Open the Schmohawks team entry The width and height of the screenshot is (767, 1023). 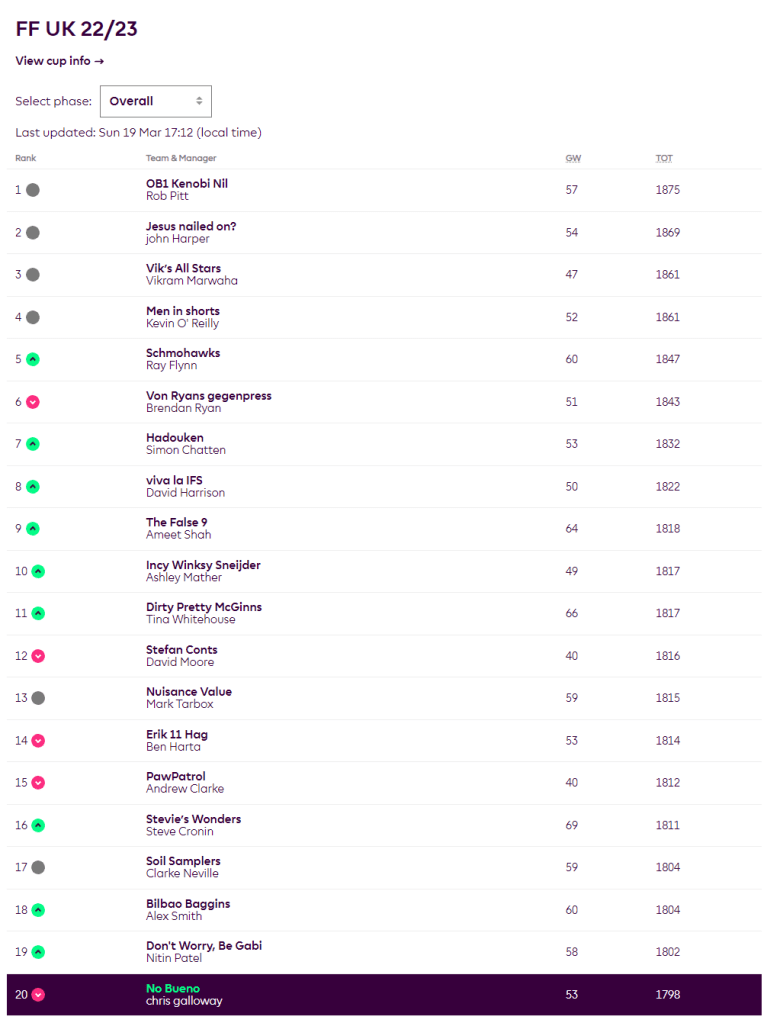[x=183, y=353]
